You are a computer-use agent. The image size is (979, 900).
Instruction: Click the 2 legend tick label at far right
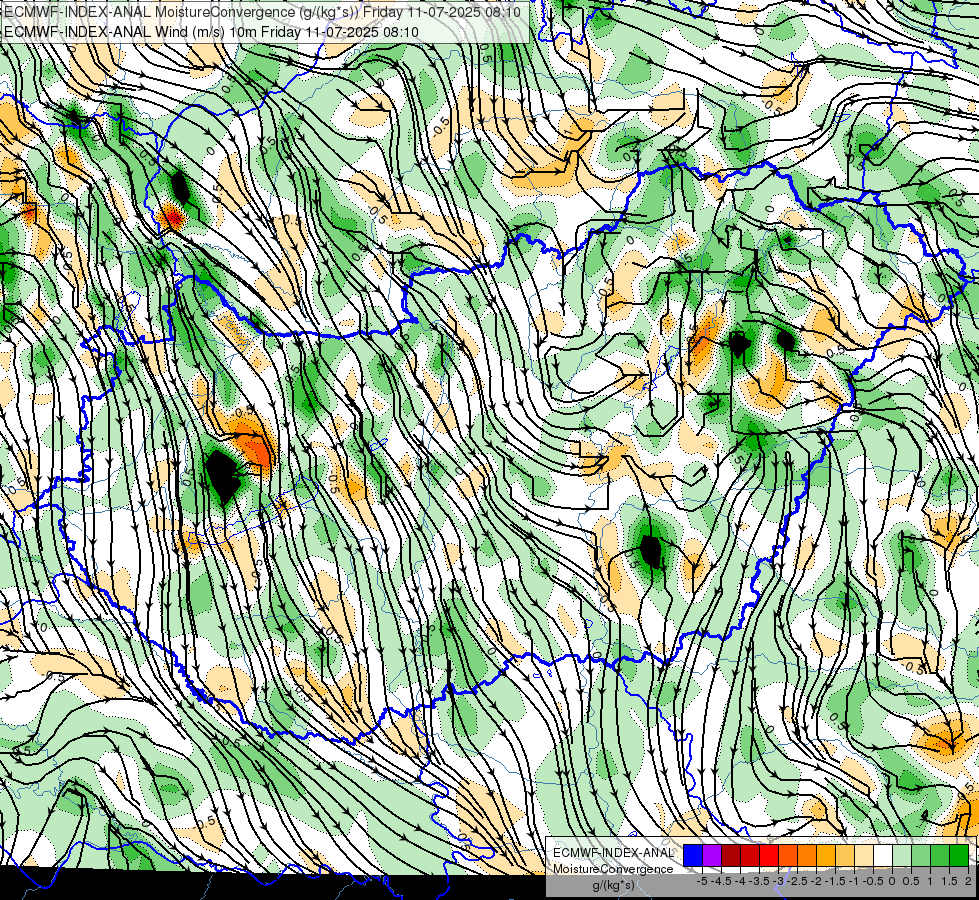pyautogui.click(x=968, y=881)
